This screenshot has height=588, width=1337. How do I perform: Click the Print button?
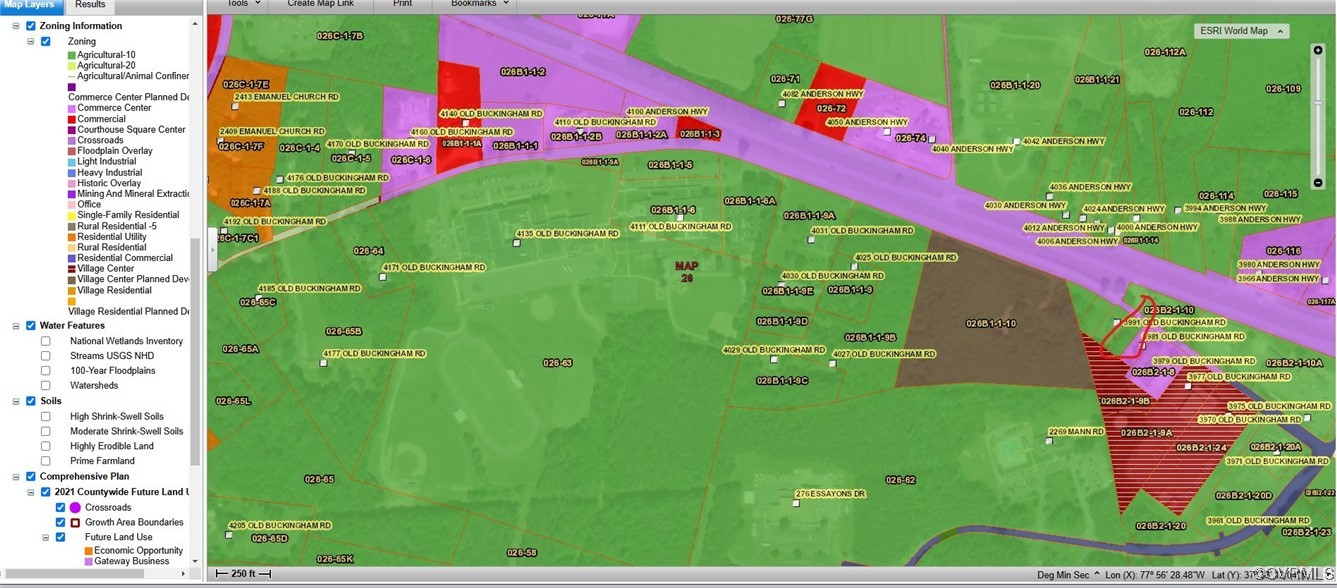point(402,4)
